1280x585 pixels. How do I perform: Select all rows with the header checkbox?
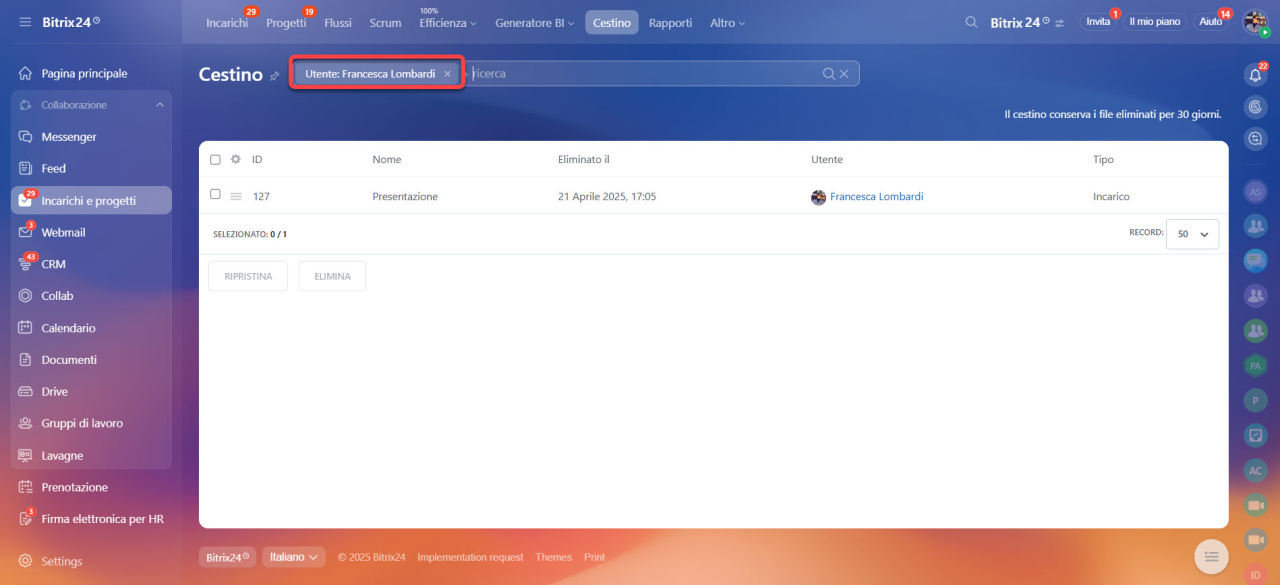tap(215, 159)
